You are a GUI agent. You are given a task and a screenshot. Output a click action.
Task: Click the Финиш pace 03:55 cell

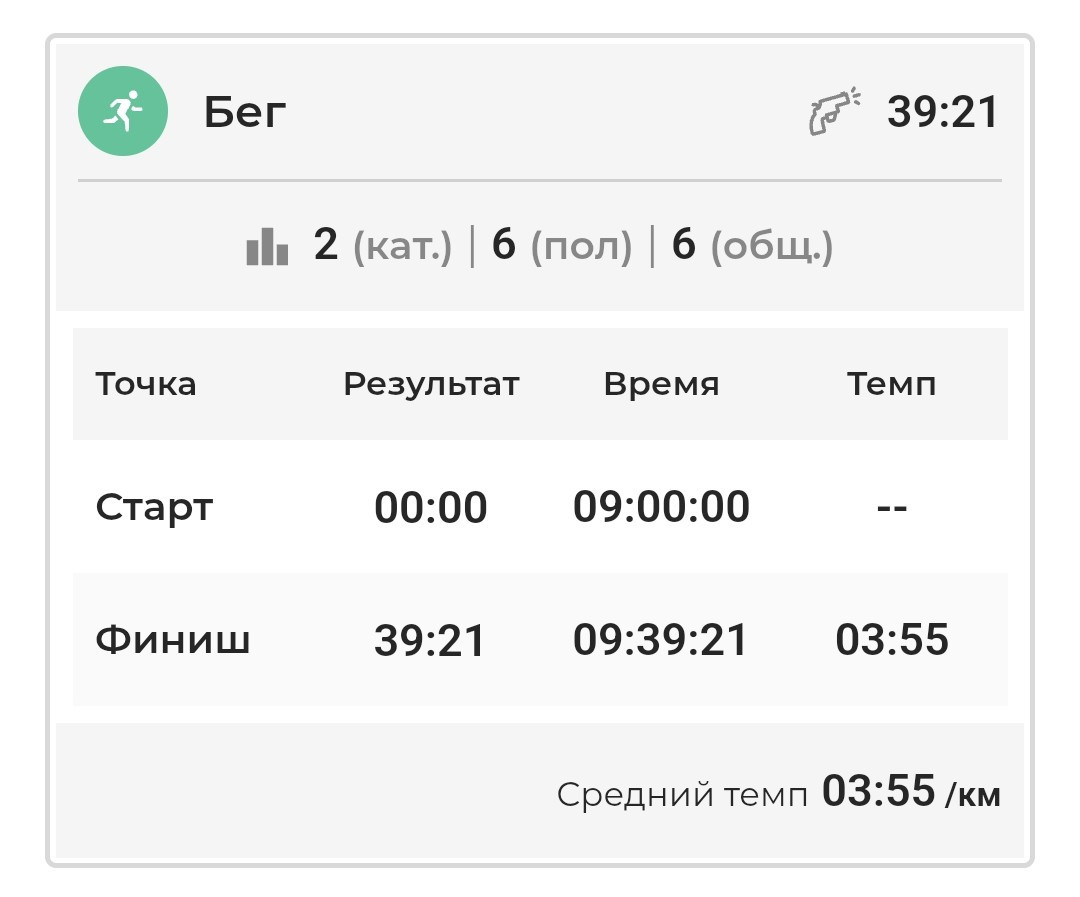click(892, 639)
